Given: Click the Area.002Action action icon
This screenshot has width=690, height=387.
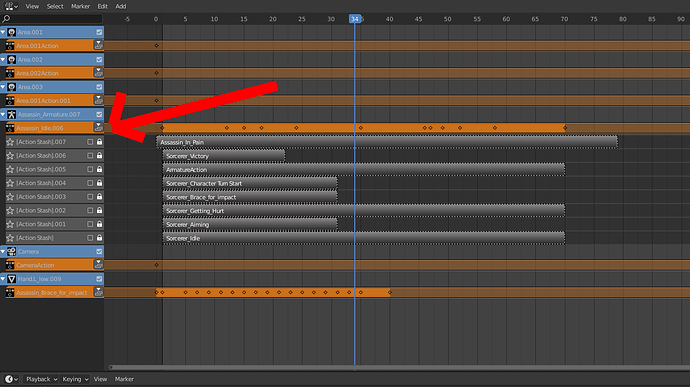Looking at the screenshot, I should [10, 73].
